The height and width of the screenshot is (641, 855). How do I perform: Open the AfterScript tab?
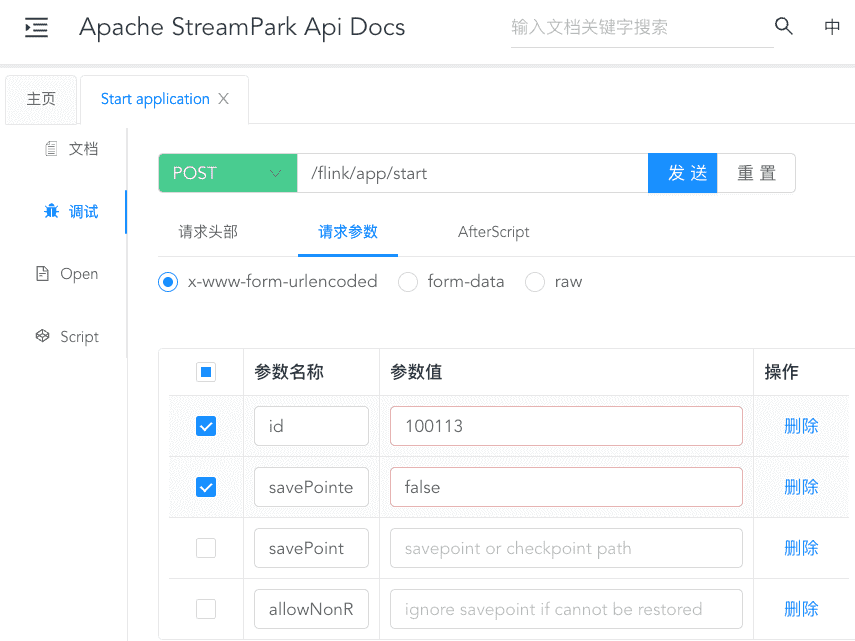(x=493, y=232)
